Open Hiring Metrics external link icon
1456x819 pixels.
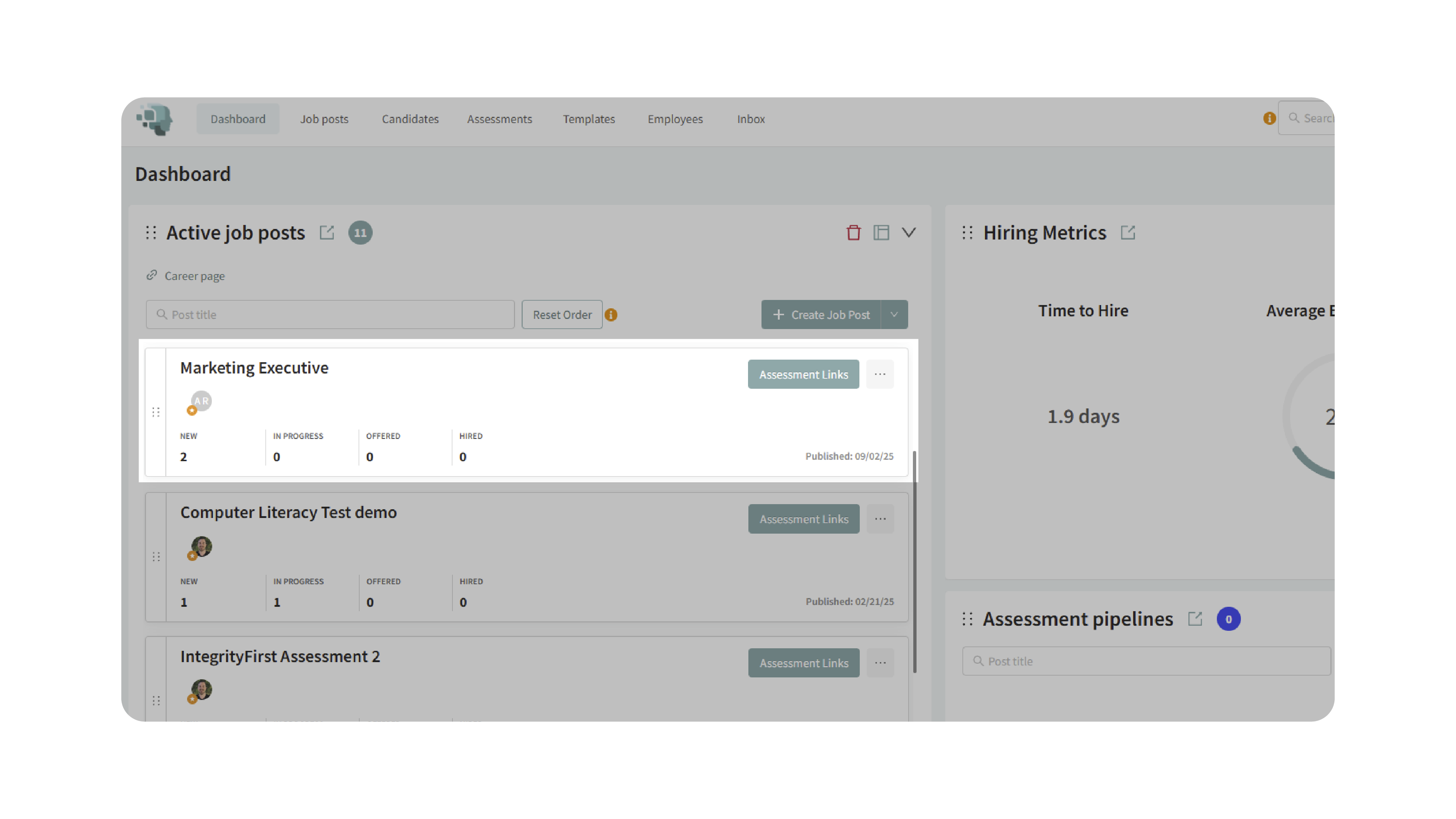tap(1128, 232)
